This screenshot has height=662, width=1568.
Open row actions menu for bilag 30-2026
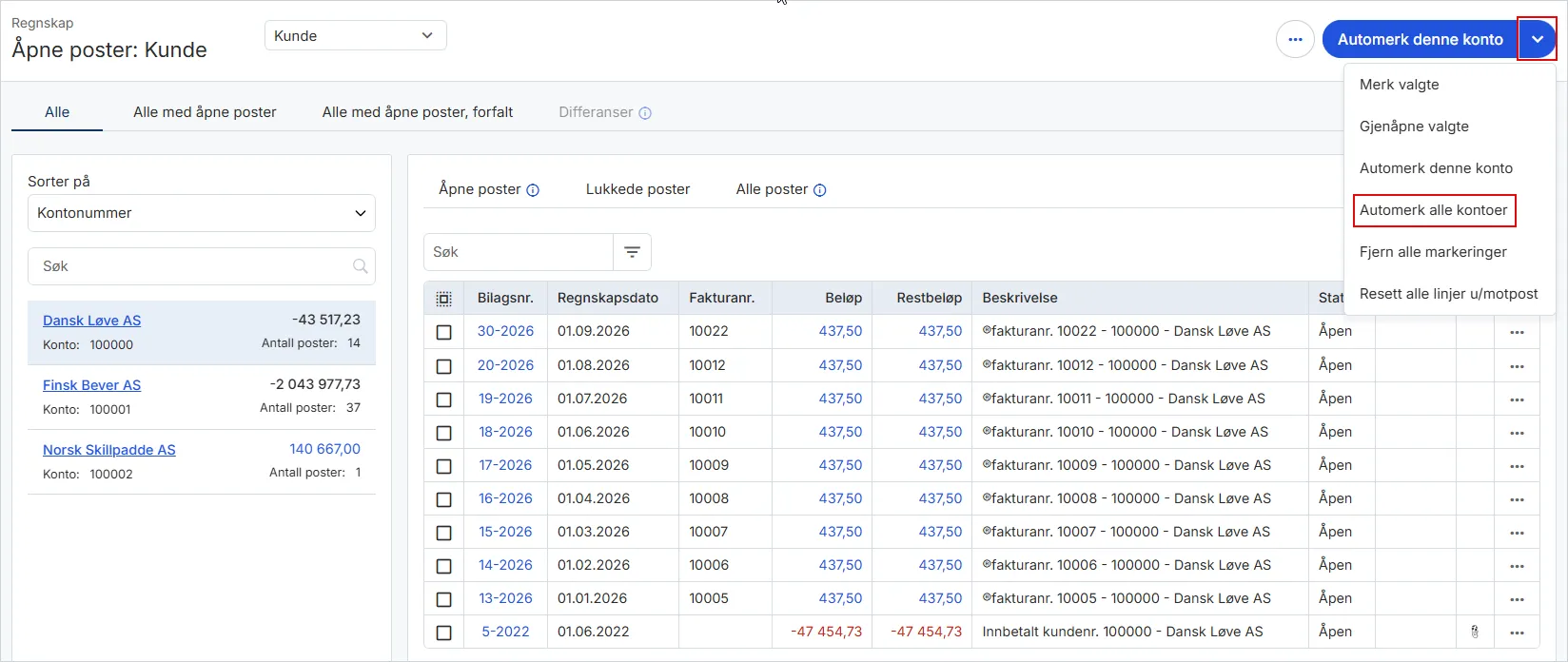click(x=1517, y=332)
